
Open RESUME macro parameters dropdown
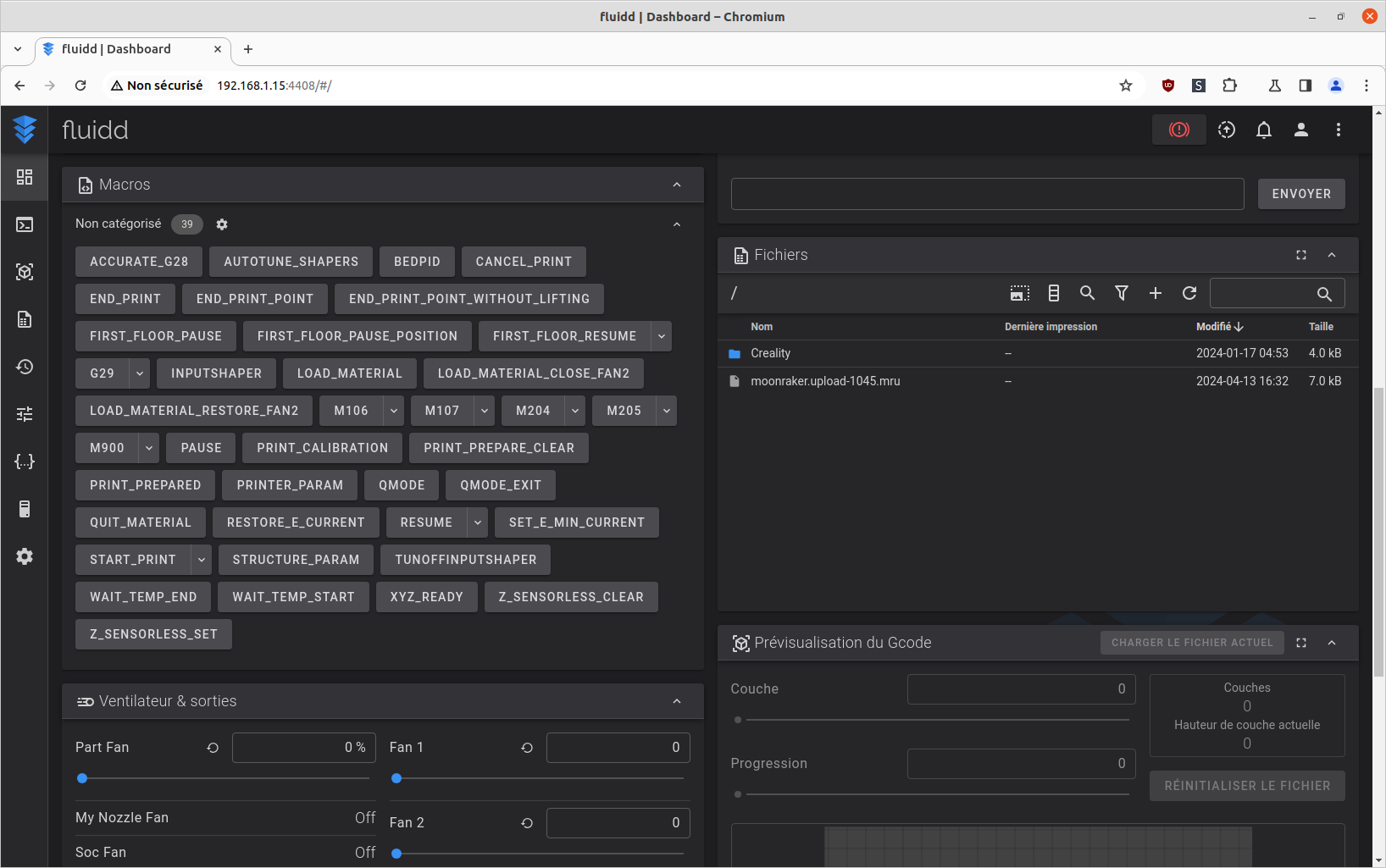point(478,522)
